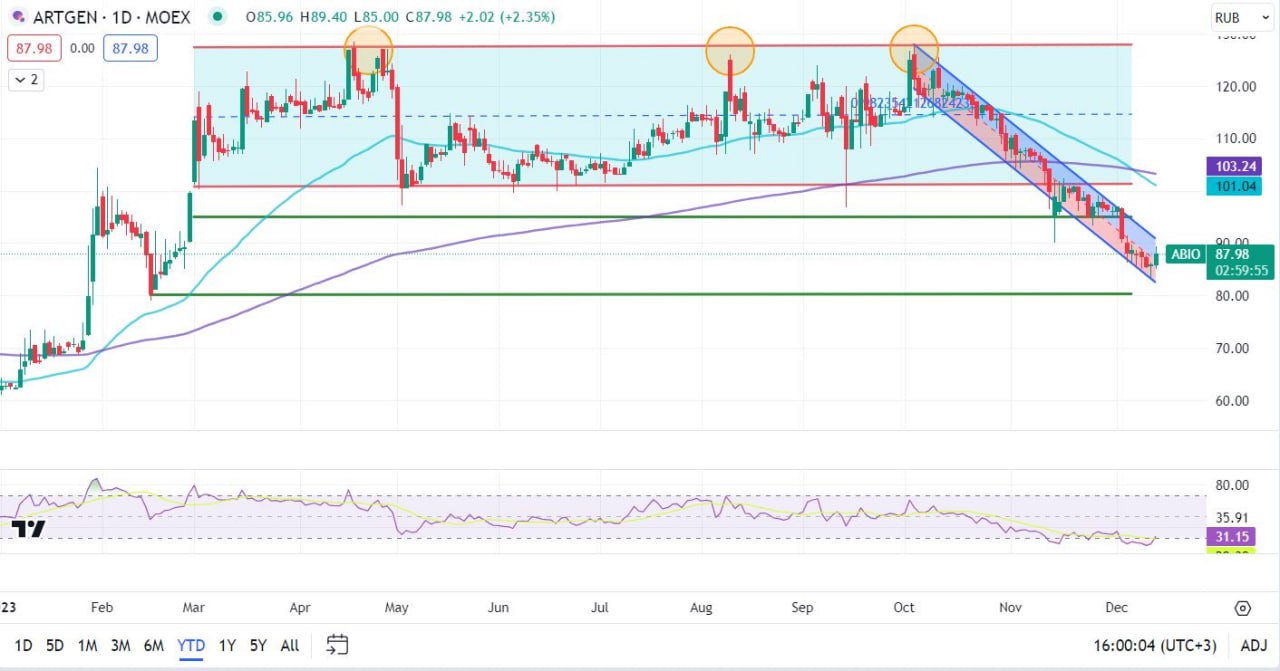The height and width of the screenshot is (671, 1280).
Task: Select the orange circle marking October peak
Action: [914, 50]
